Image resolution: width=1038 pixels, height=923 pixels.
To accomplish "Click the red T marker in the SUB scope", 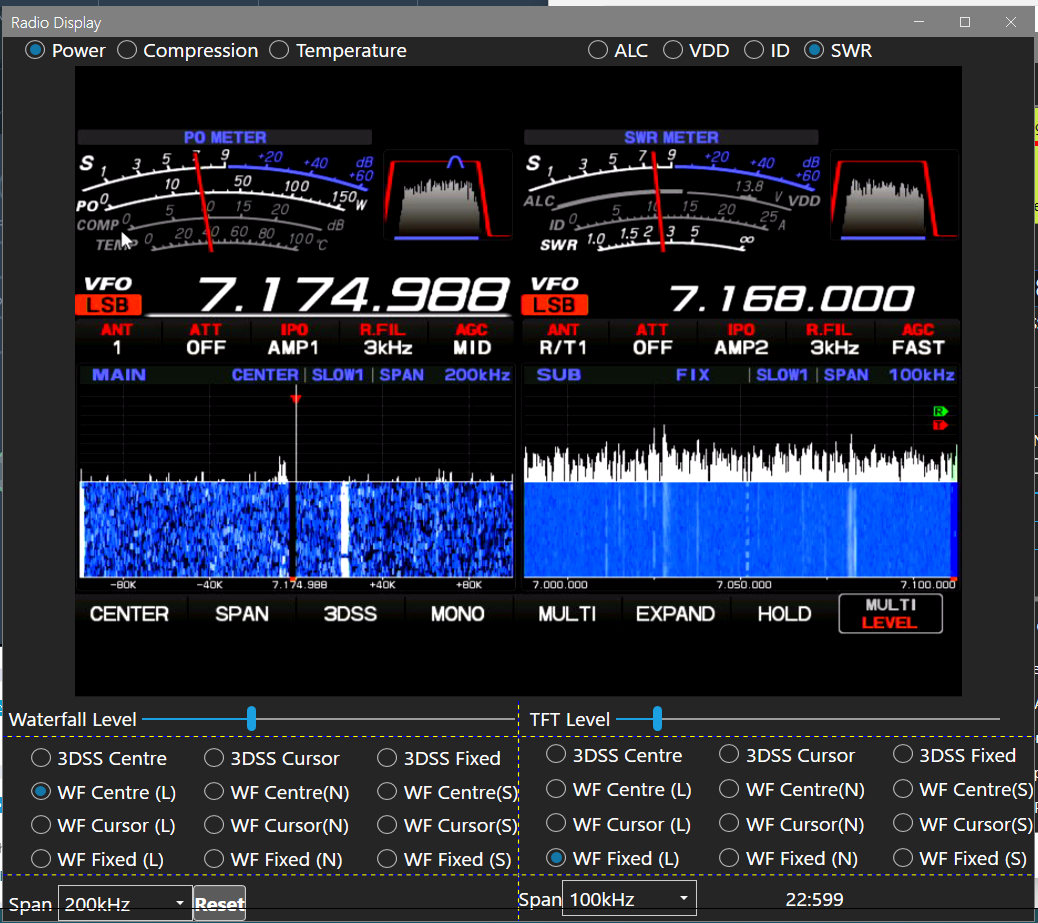I will 940,425.
